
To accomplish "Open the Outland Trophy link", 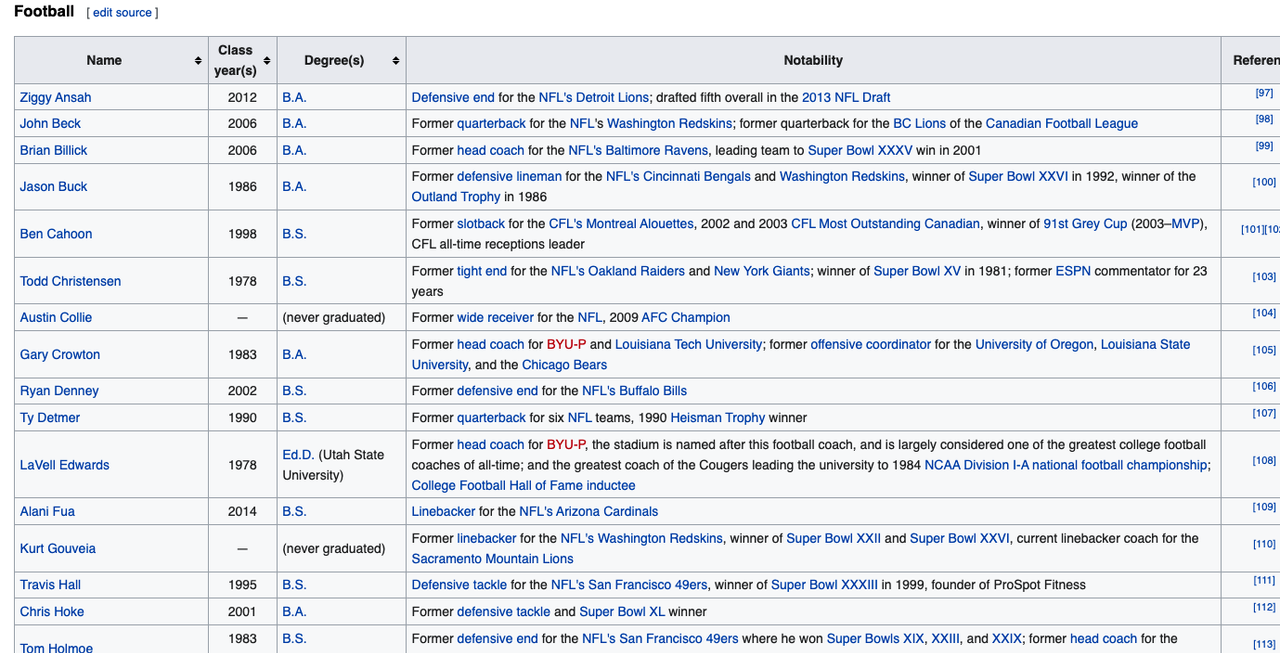I will pyautogui.click(x=456, y=197).
